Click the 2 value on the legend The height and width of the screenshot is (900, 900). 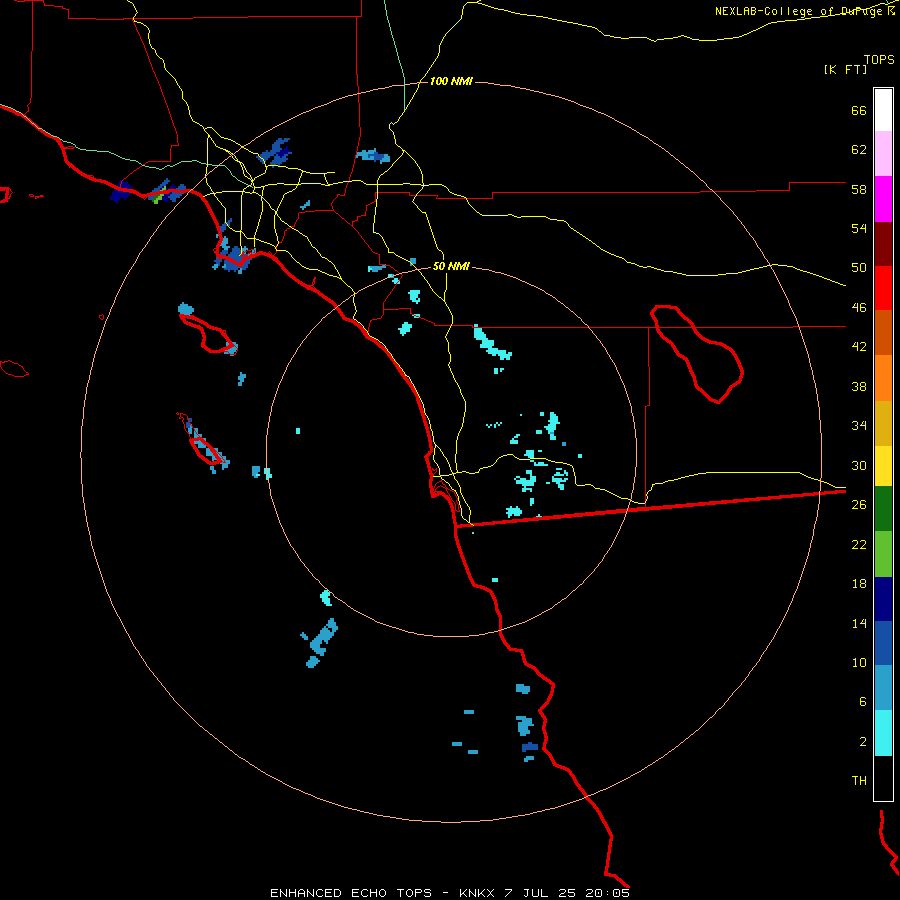coord(863,742)
